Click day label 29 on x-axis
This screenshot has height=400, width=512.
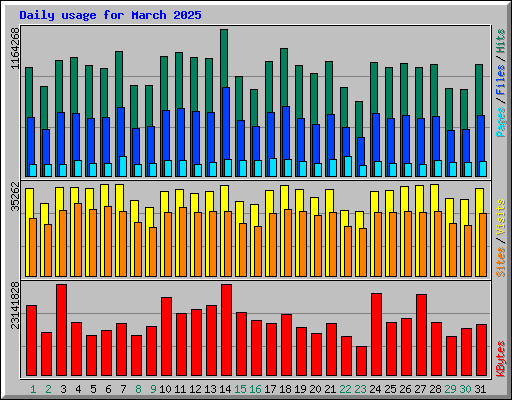pyautogui.click(x=450, y=389)
